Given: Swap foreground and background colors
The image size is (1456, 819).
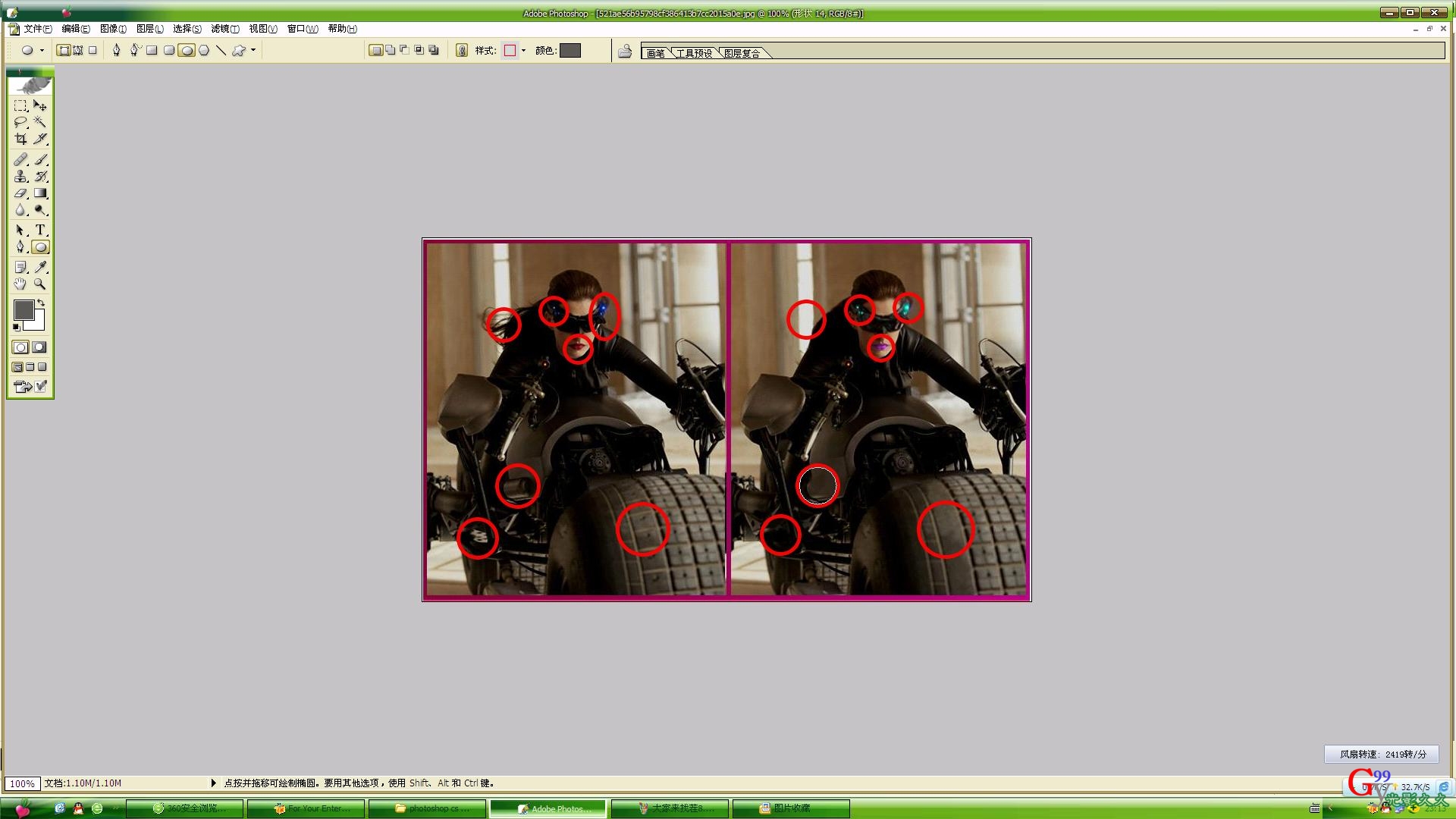Looking at the screenshot, I should (41, 303).
